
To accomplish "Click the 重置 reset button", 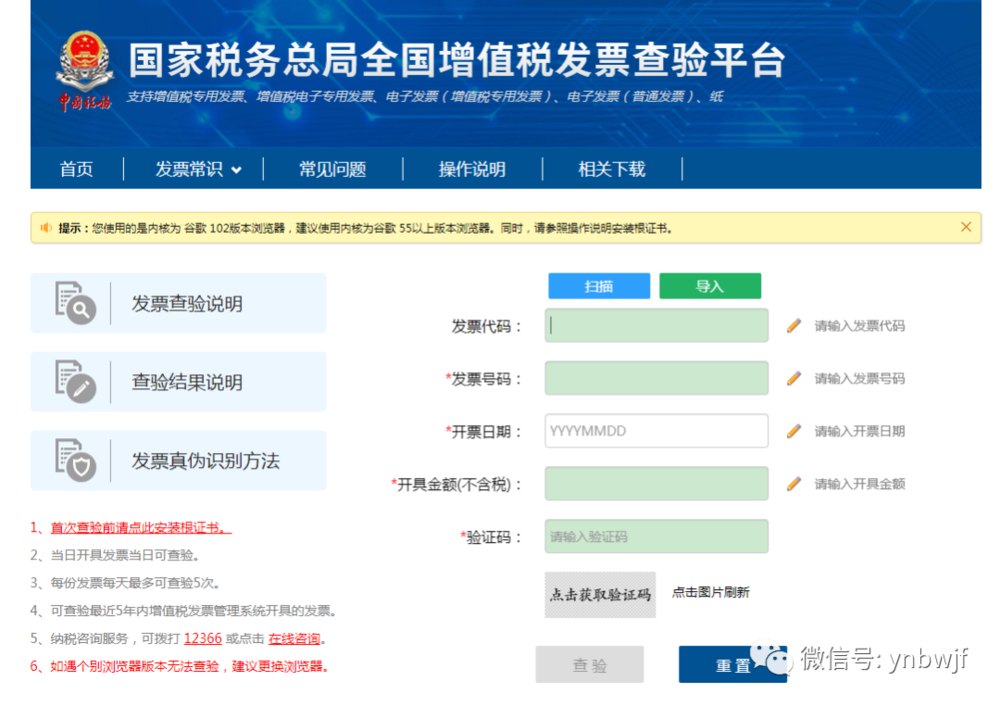I will click(x=733, y=665).
